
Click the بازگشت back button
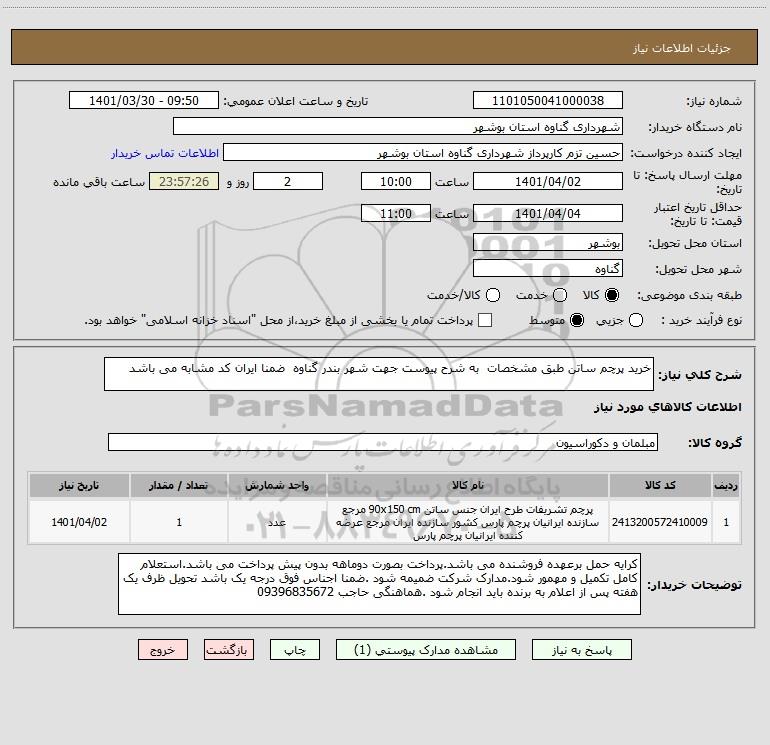tap(229, 650)
